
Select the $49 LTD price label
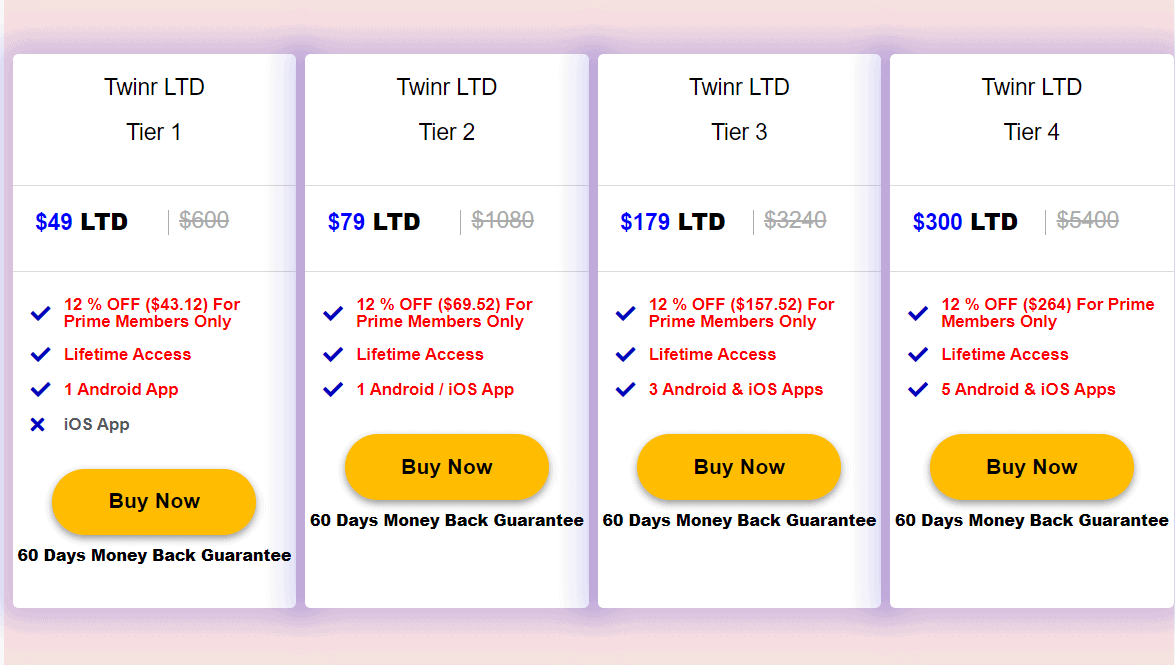click(x=82, y=222)
